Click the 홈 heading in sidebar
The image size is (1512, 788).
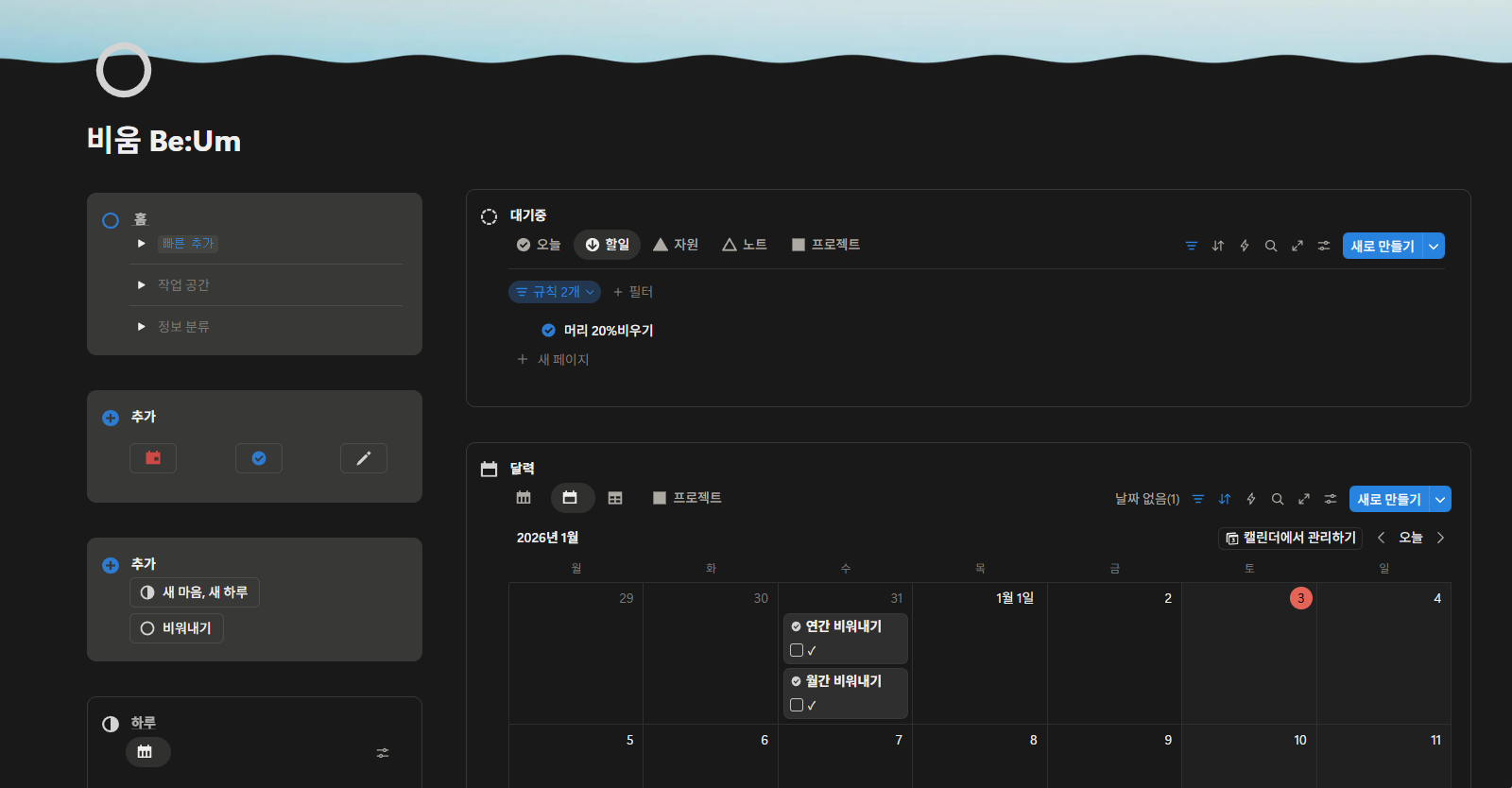pyautogui.click(x=141, y=219)
